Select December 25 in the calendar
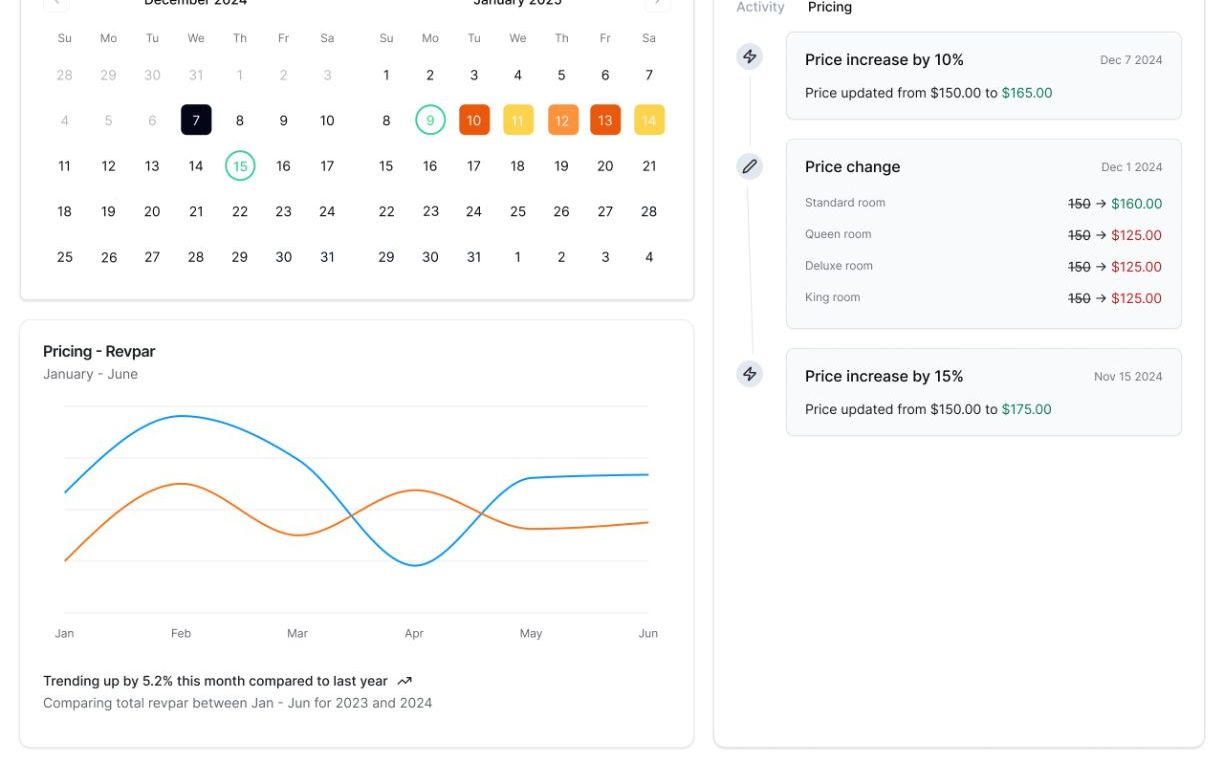This screenshot has height=765, width=1224. tap(65, 257)
